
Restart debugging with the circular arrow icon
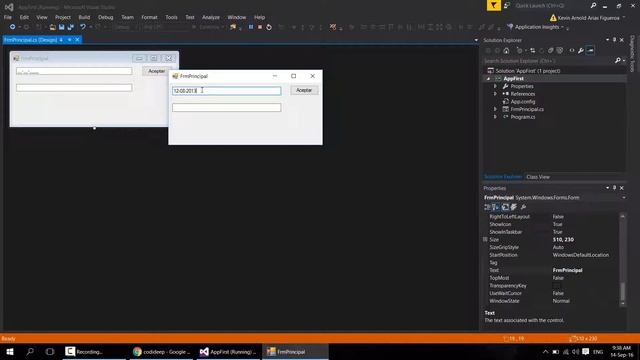[x=269, y=27]
